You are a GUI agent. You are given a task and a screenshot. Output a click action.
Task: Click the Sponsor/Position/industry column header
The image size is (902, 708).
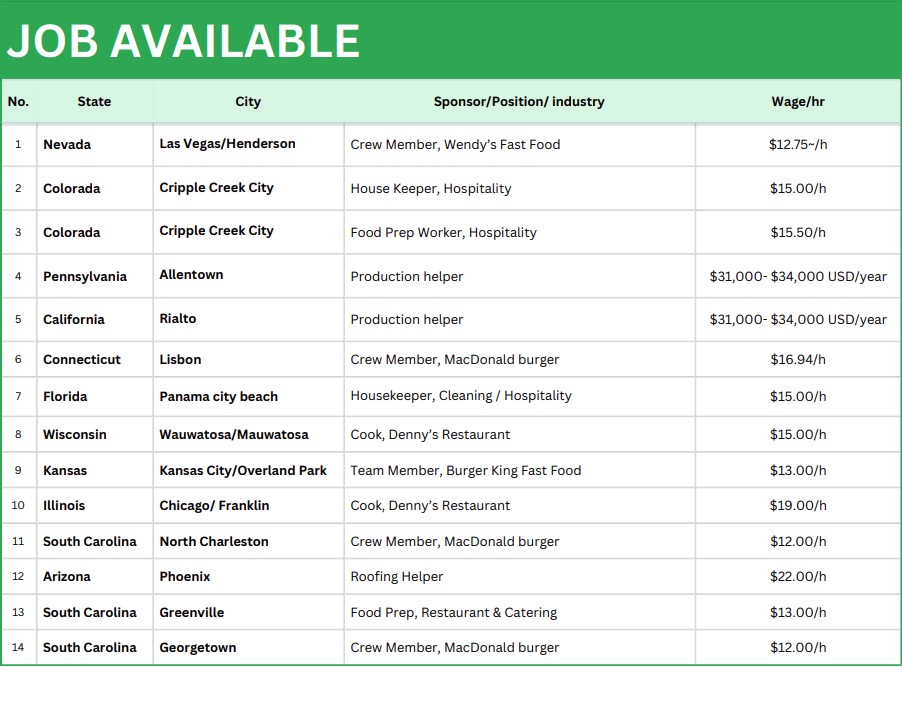(519, 102)
